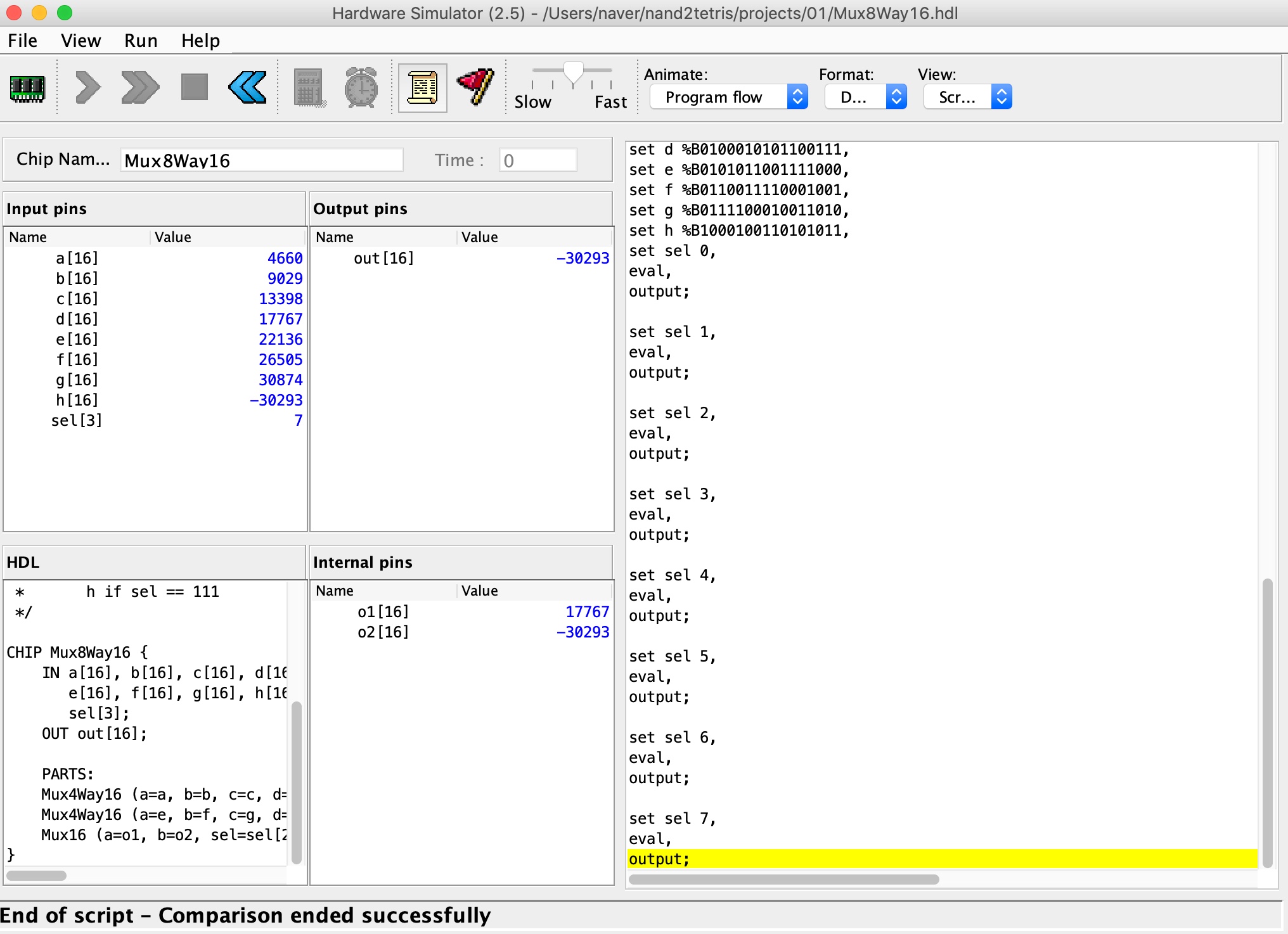Select value 13398 of input c[16]

pyautogui.click(x=280, y=299)
